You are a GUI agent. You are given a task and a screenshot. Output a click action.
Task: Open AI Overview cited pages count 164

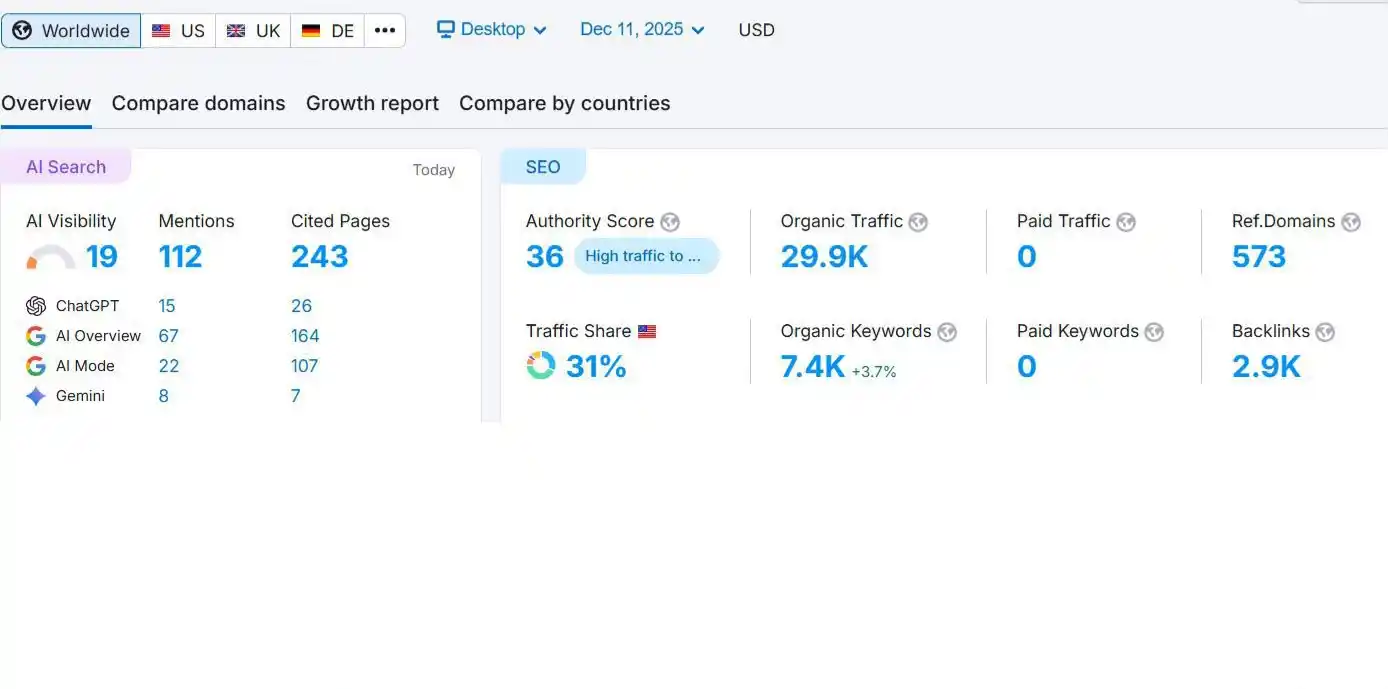click(x=305, y=336)
